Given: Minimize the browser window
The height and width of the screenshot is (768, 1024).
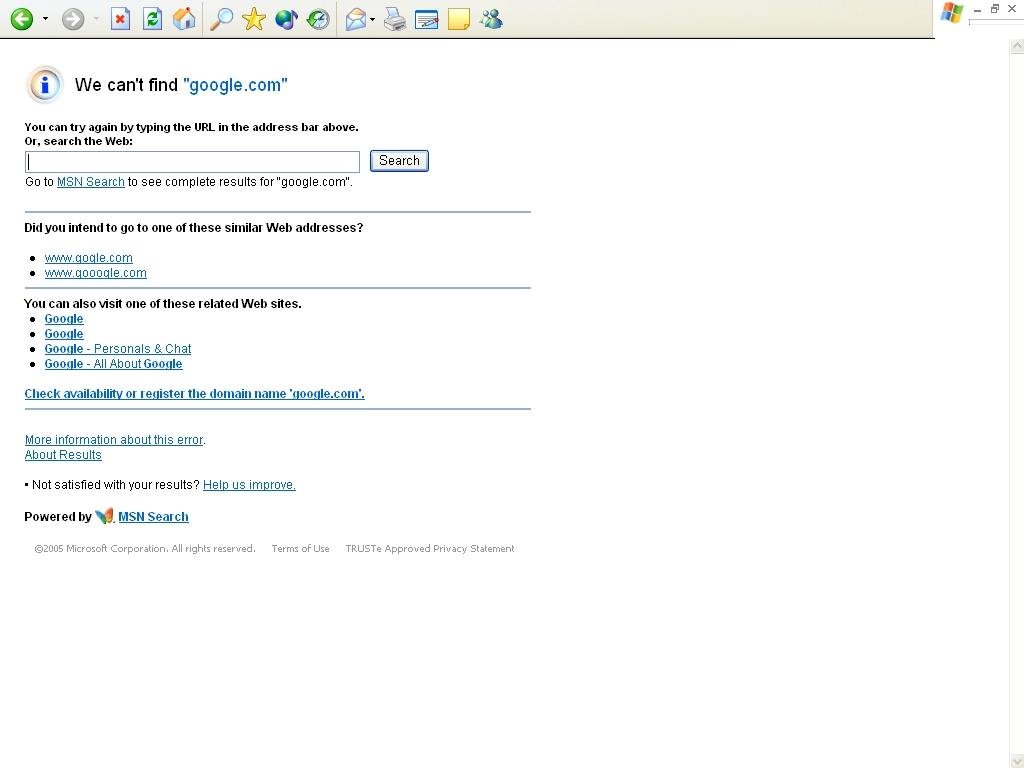Looking at the screenshot, I should (x=978, y=9).
